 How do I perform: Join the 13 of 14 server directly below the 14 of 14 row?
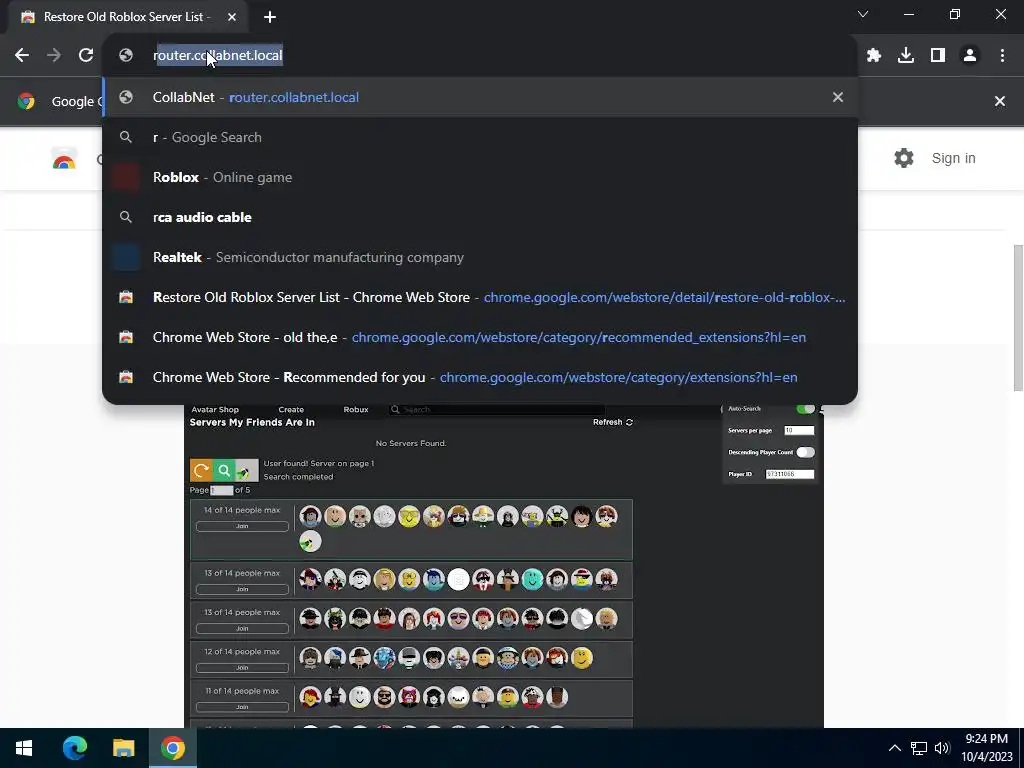click(x=242, y=589)
